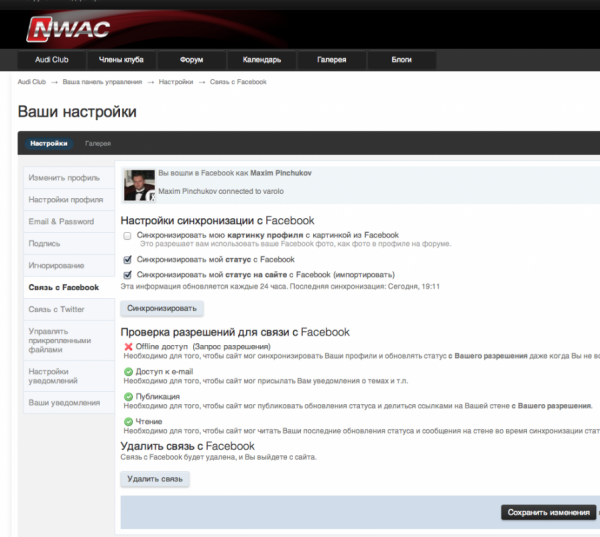Open the Форум navigation menu
The height and width of the screenshot is (537, 600).
coord(191,60)
